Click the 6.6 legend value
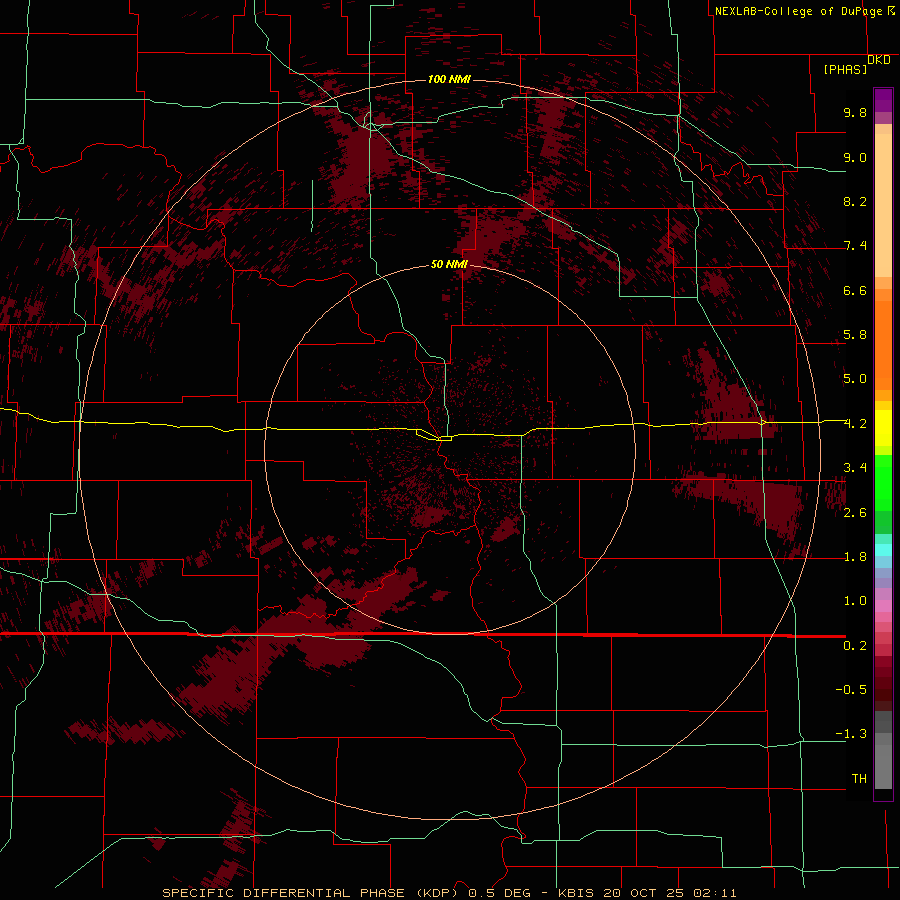900x900 pixels. click(x=855, y=290)
